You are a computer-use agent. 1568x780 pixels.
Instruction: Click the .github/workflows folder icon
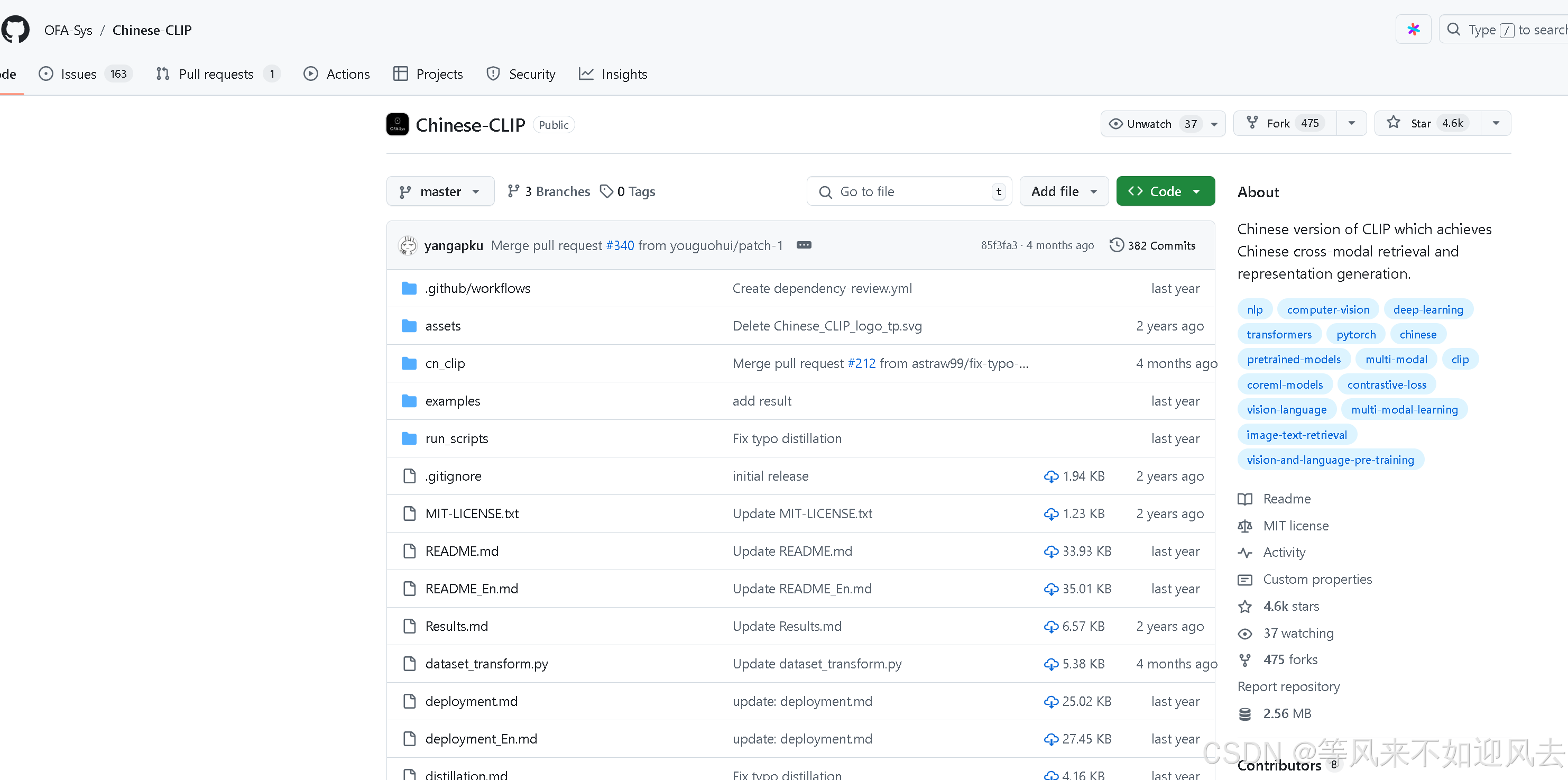click(x=409, y=288)
